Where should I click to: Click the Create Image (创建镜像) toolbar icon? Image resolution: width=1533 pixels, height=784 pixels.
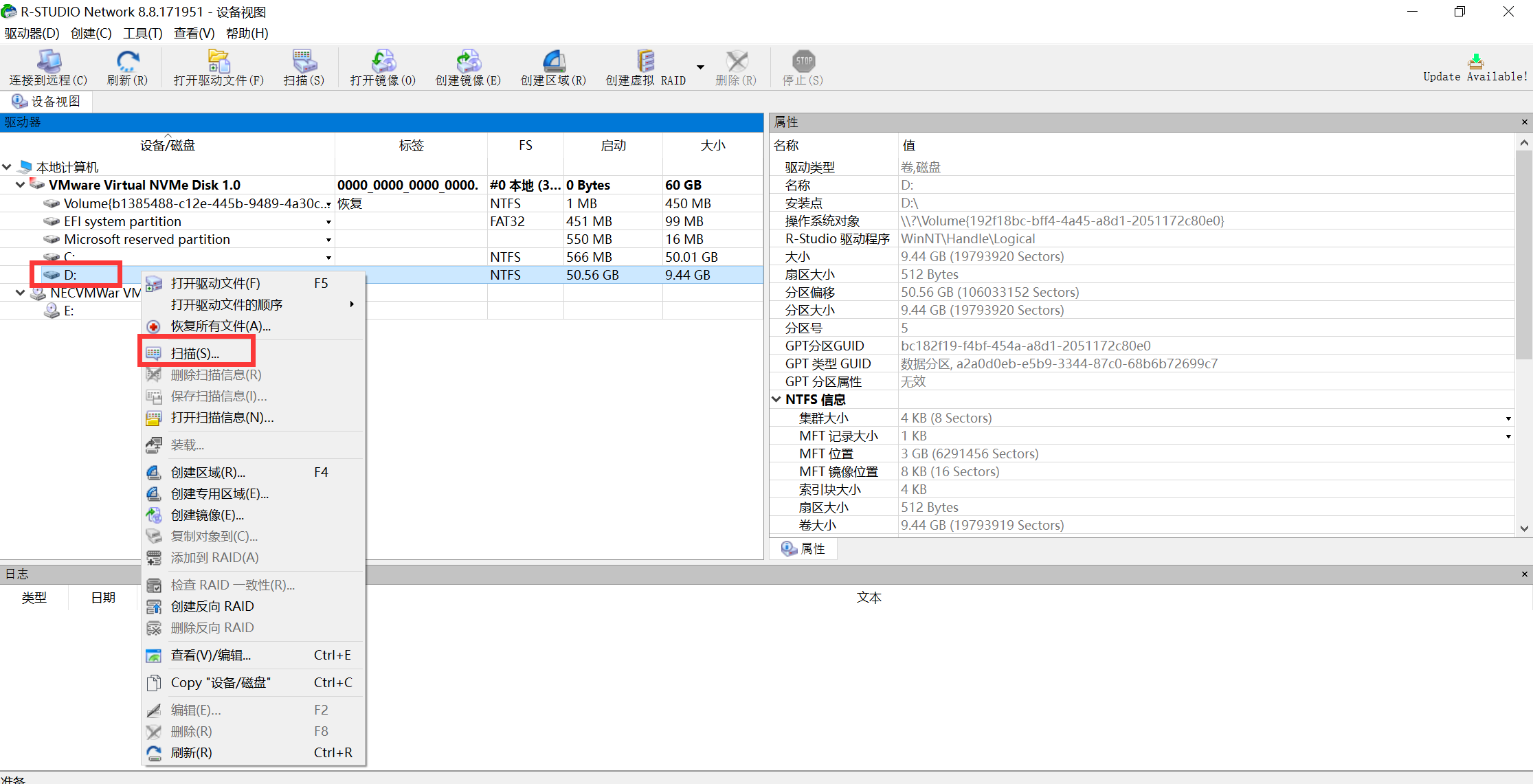coord(468,67)
